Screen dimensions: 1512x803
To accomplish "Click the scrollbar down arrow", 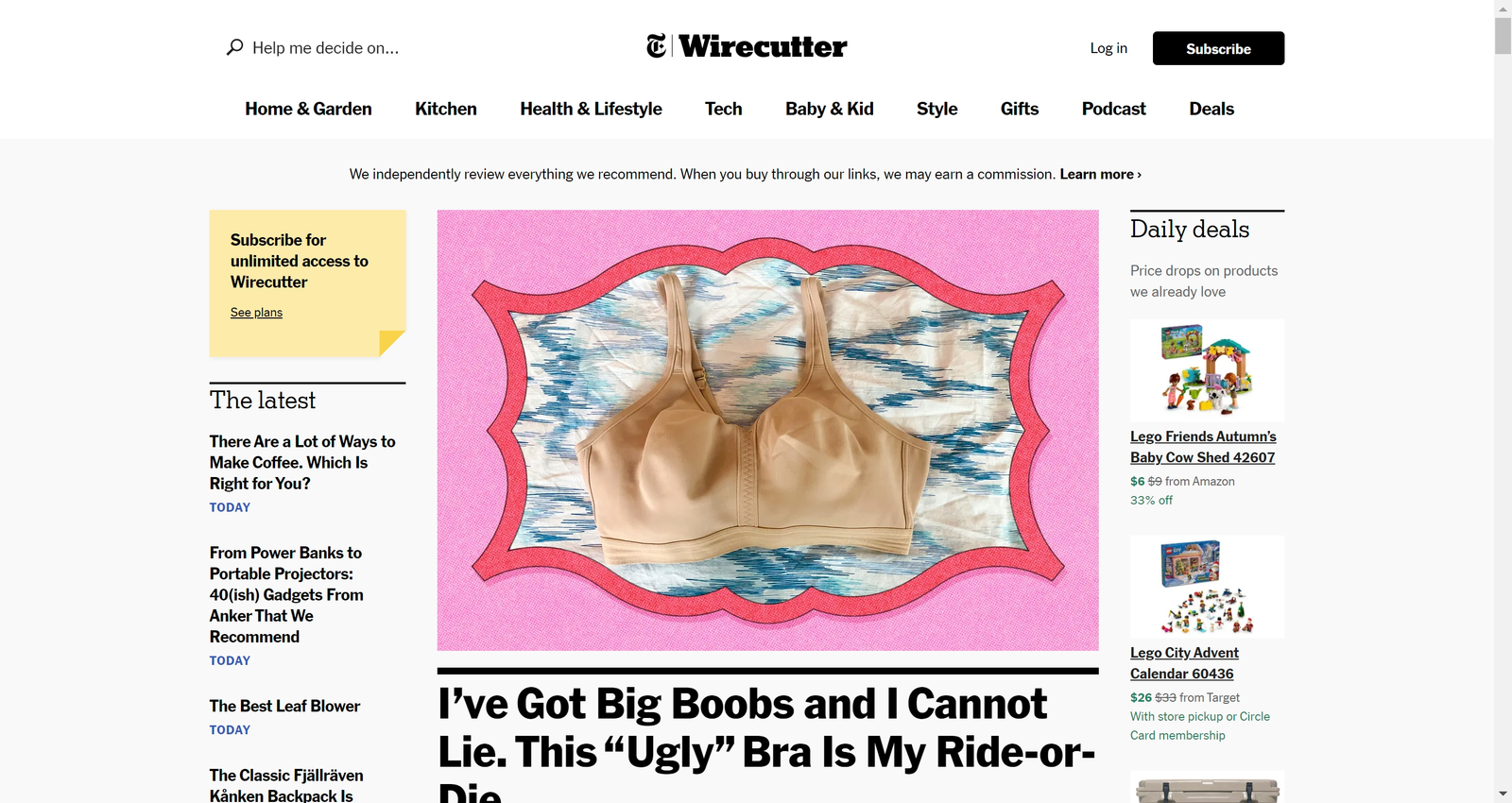I will 1503,794.
